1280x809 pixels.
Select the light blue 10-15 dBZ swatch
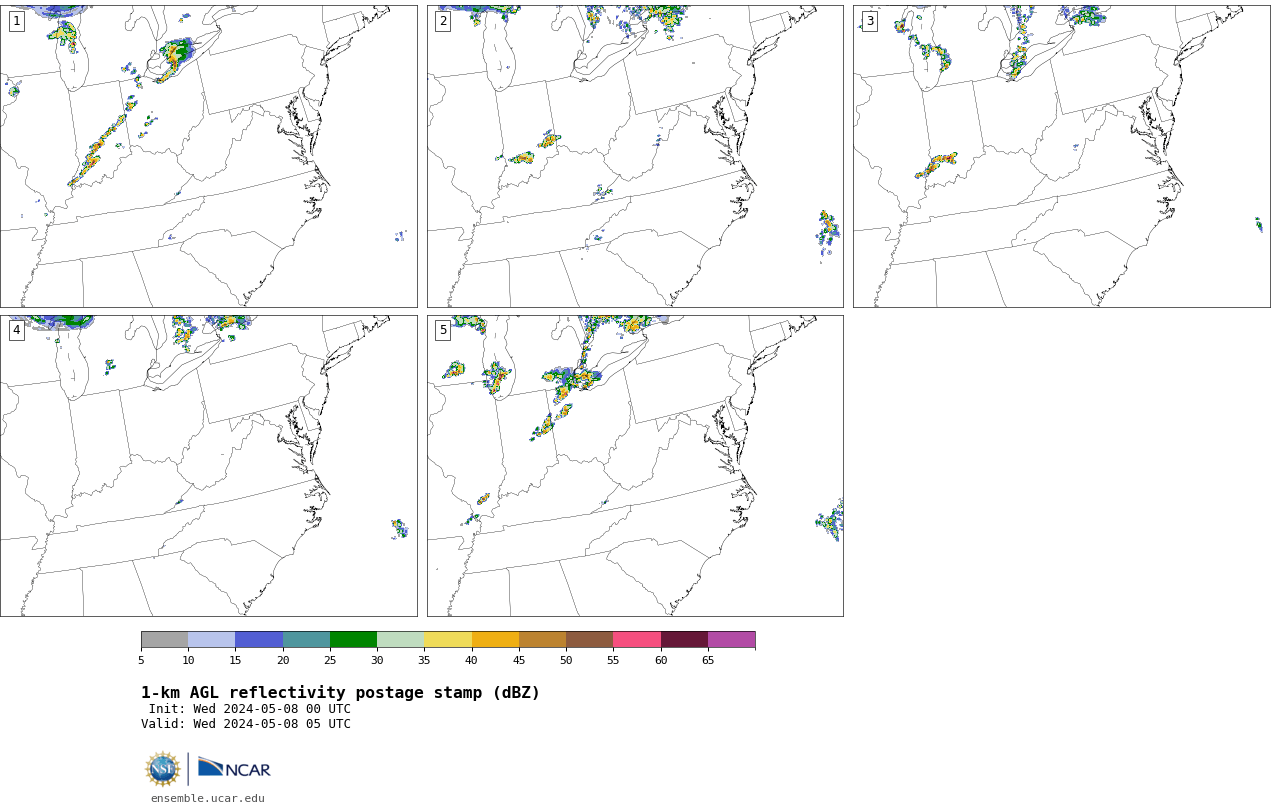coord(212,640)
